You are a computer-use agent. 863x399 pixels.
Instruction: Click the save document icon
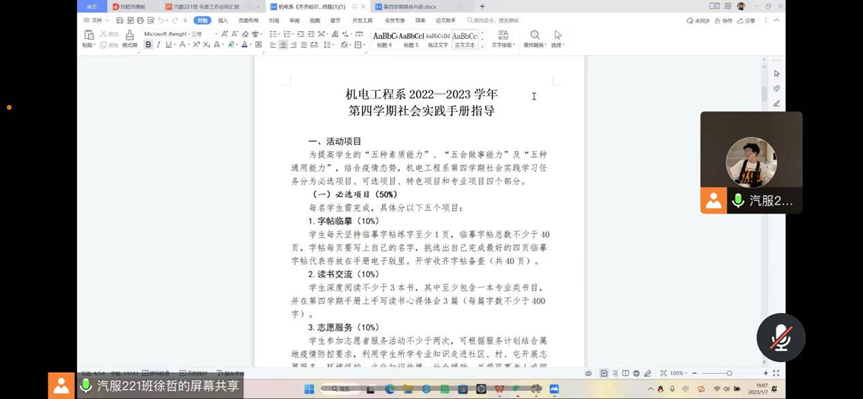click(119, 20)
